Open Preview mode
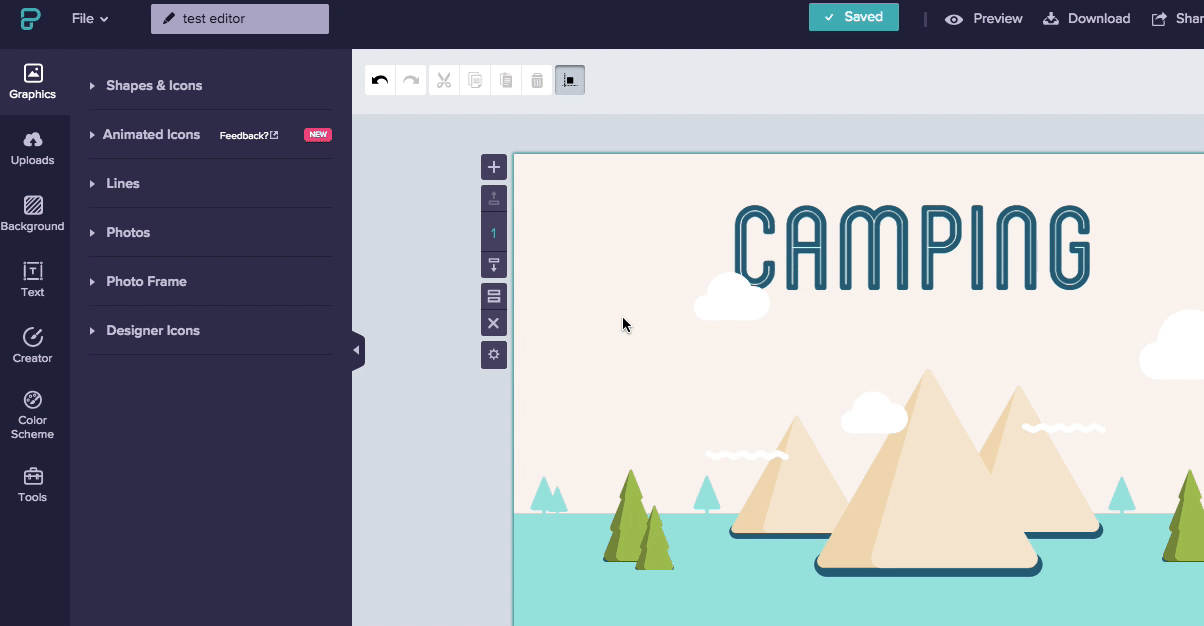1204x626 pixels. pos(984,18)
